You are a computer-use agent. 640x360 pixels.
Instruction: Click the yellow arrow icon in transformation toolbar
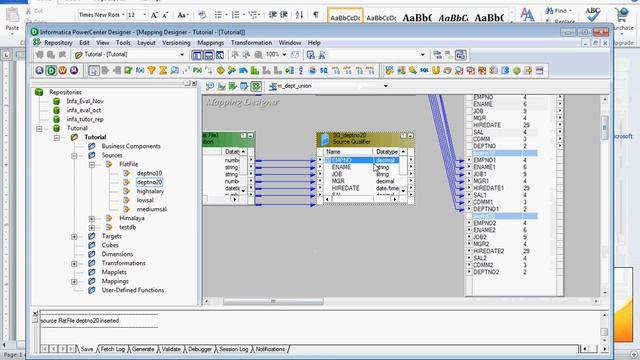(x=528, y=71)
